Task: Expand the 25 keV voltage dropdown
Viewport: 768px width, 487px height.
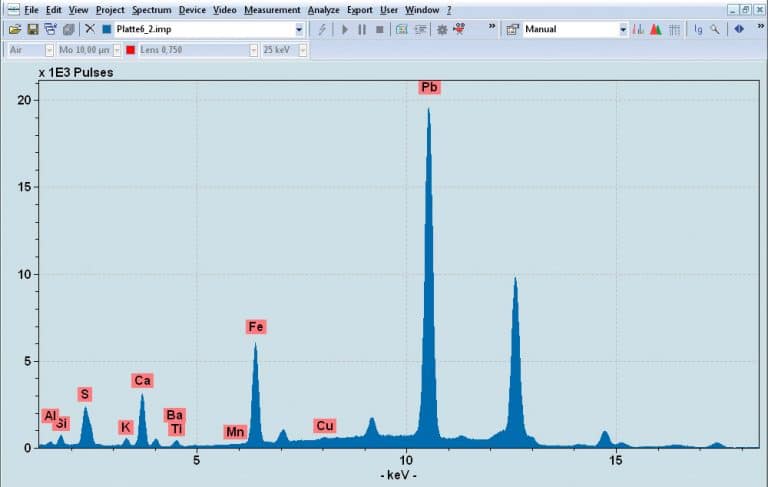Action: pos(302,49)
